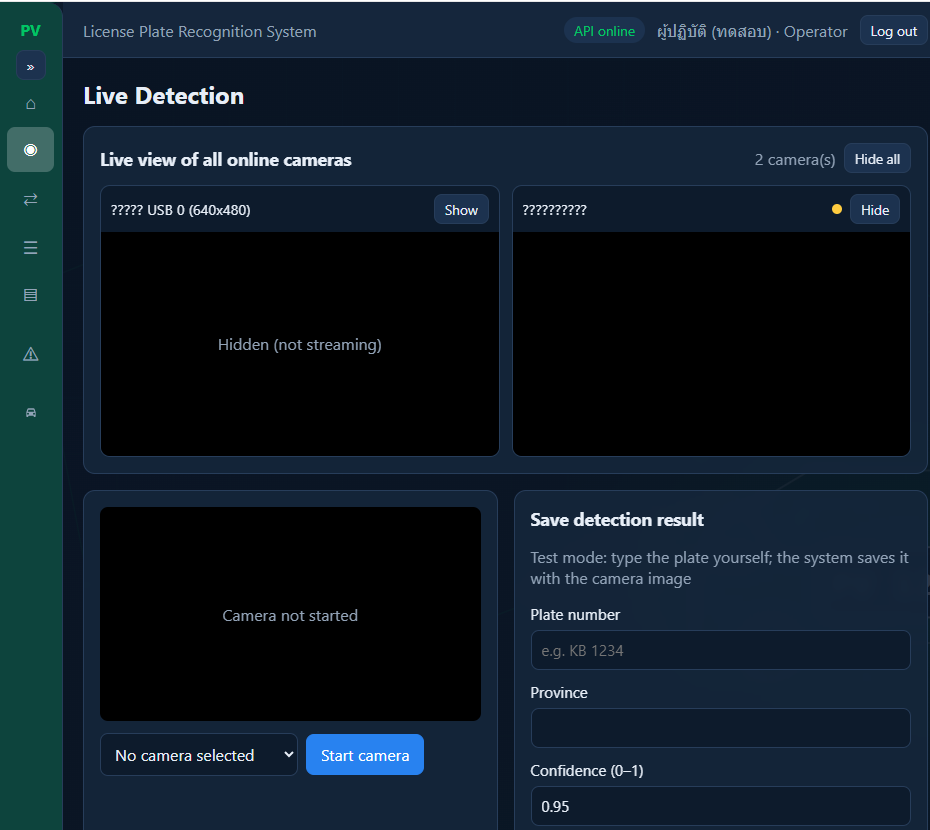The height and width of the screenshot is (830, 930).
Task: Hide the second camera's live stream
Action: (874, 210)
